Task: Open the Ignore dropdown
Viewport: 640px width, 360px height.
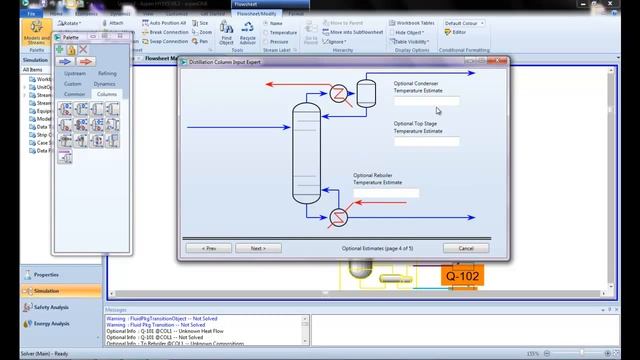Action: point(335,41)
